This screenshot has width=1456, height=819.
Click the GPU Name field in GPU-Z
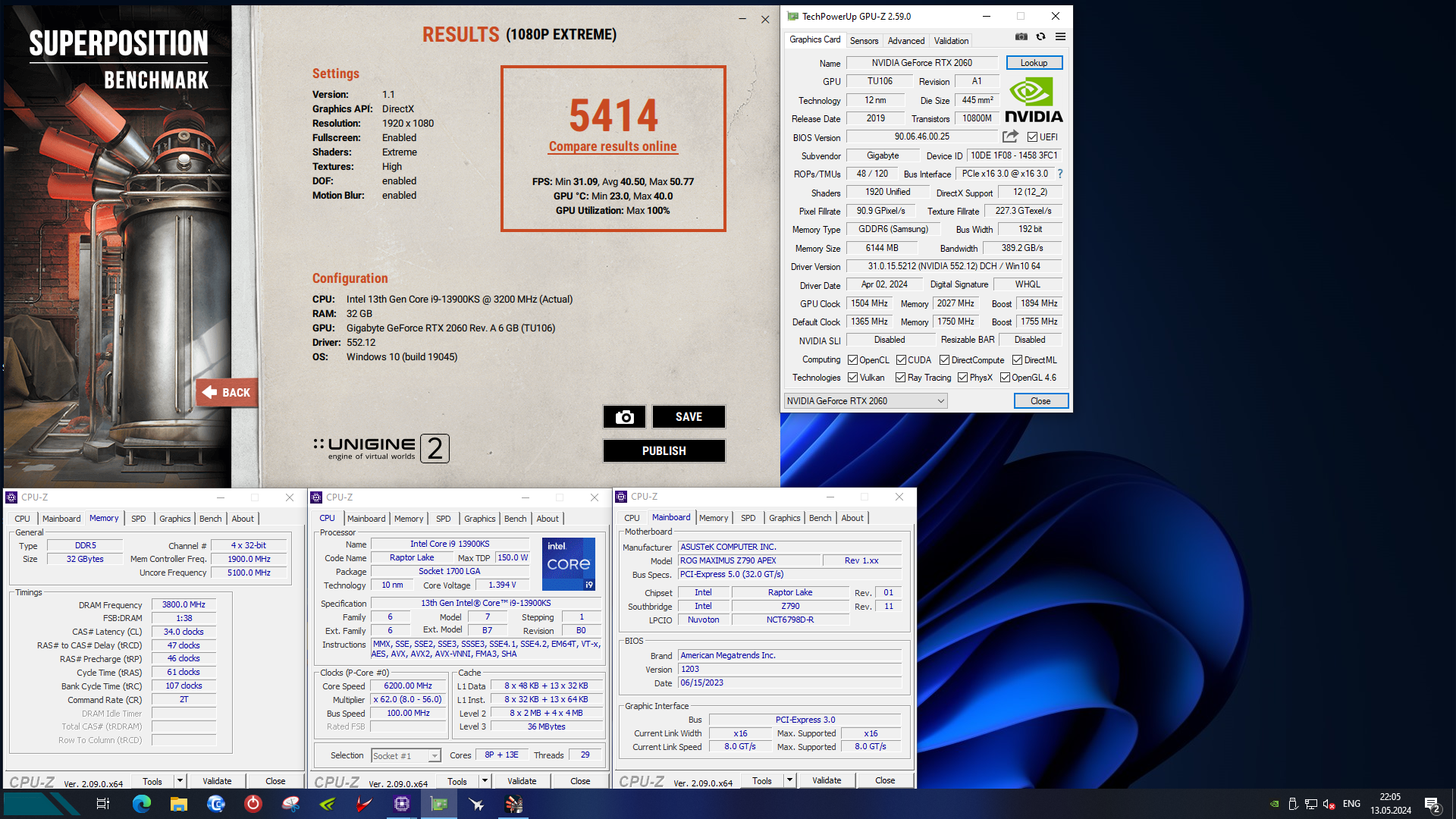coord(921,63)
